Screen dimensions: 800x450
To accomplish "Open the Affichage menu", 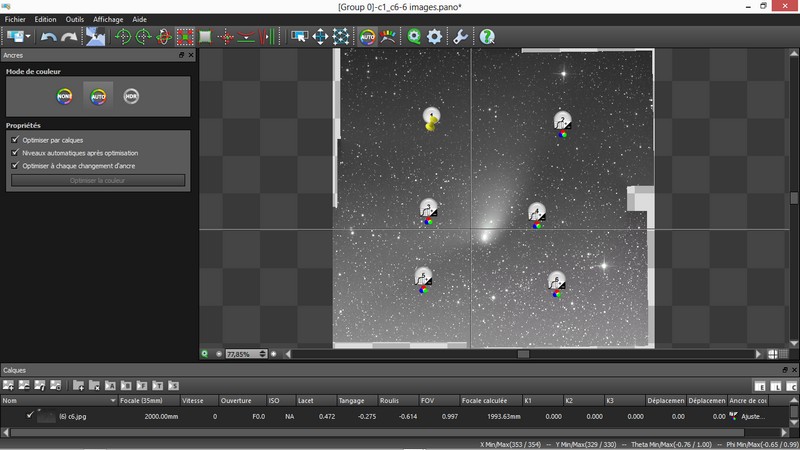I will coord(108,19).
